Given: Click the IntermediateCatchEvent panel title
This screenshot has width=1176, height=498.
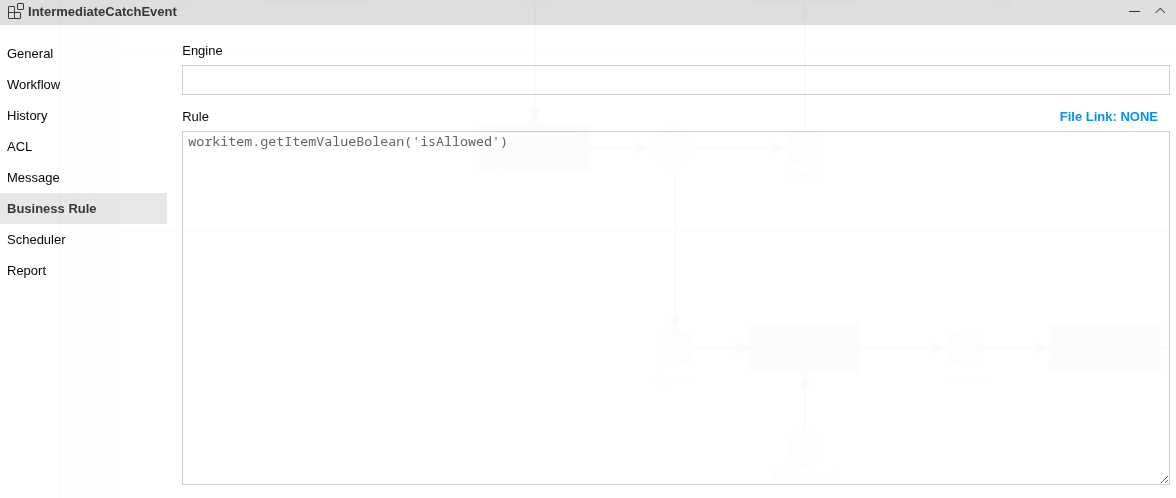Looking at the screenshot, I should pos(102,11).
